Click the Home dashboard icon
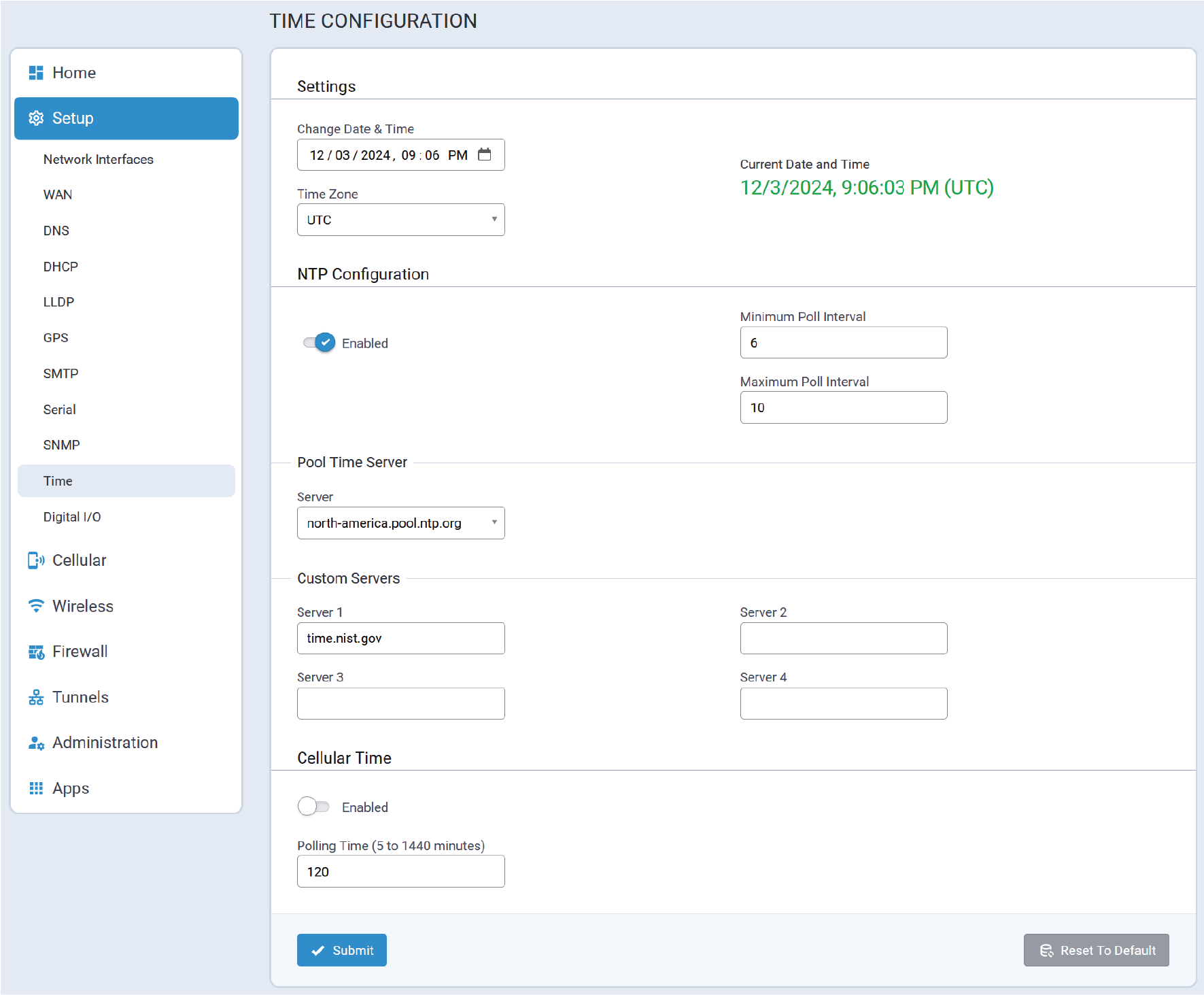 click(x=36, y=73)
